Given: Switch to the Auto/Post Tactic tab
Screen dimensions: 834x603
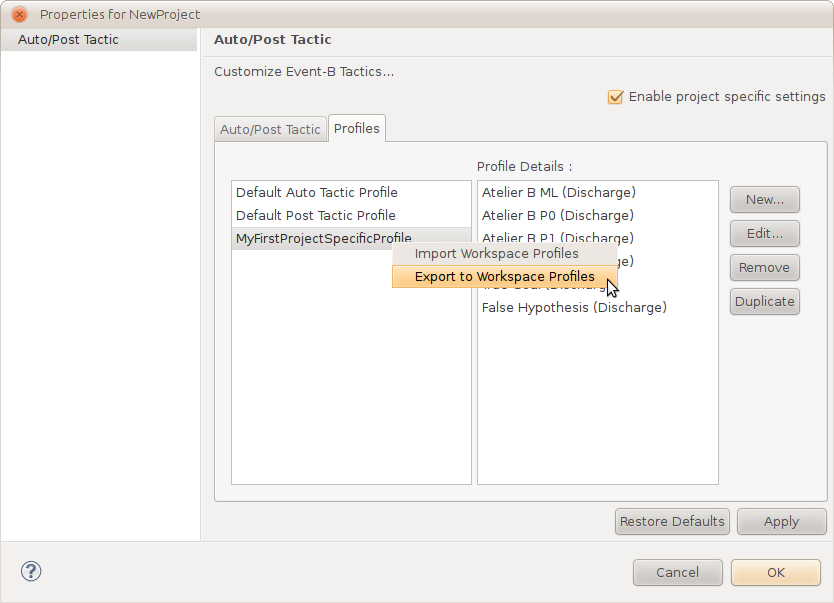Looking at the screenshot, I should [270, 129].
